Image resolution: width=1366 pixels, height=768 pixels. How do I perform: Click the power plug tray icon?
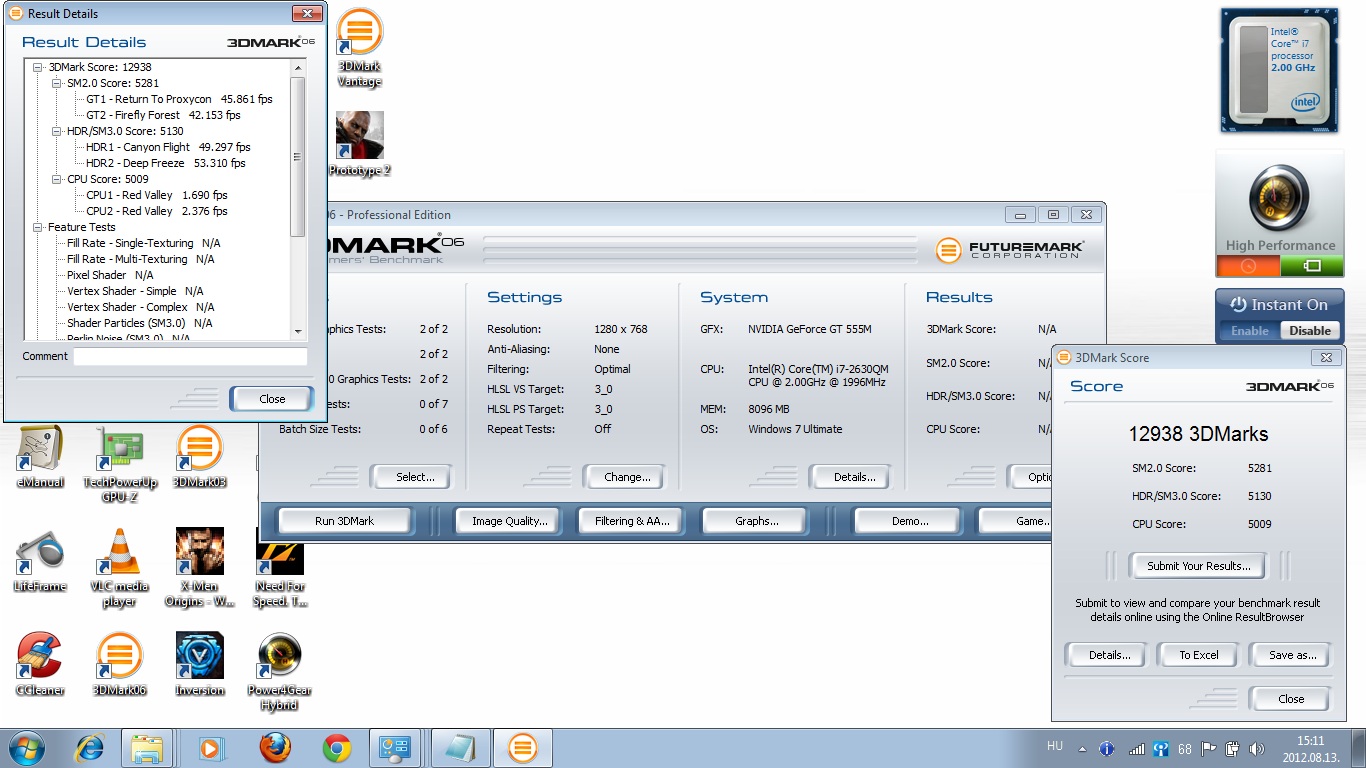coord(1232,748)
